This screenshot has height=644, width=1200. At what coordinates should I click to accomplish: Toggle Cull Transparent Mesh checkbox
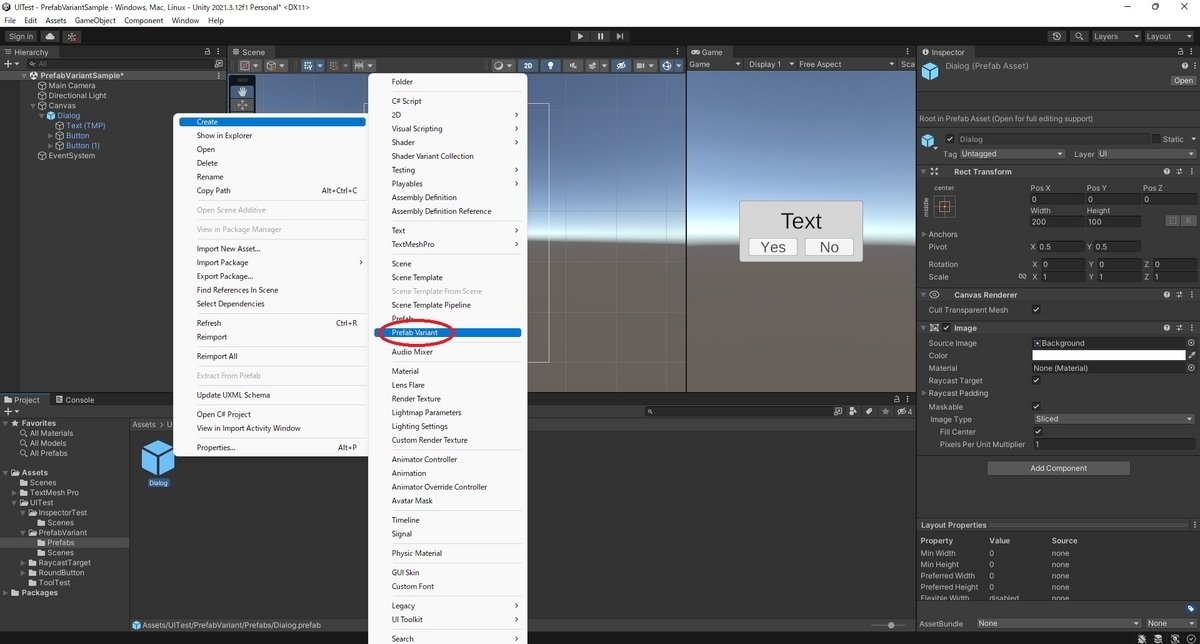[x=1036, y=310]
